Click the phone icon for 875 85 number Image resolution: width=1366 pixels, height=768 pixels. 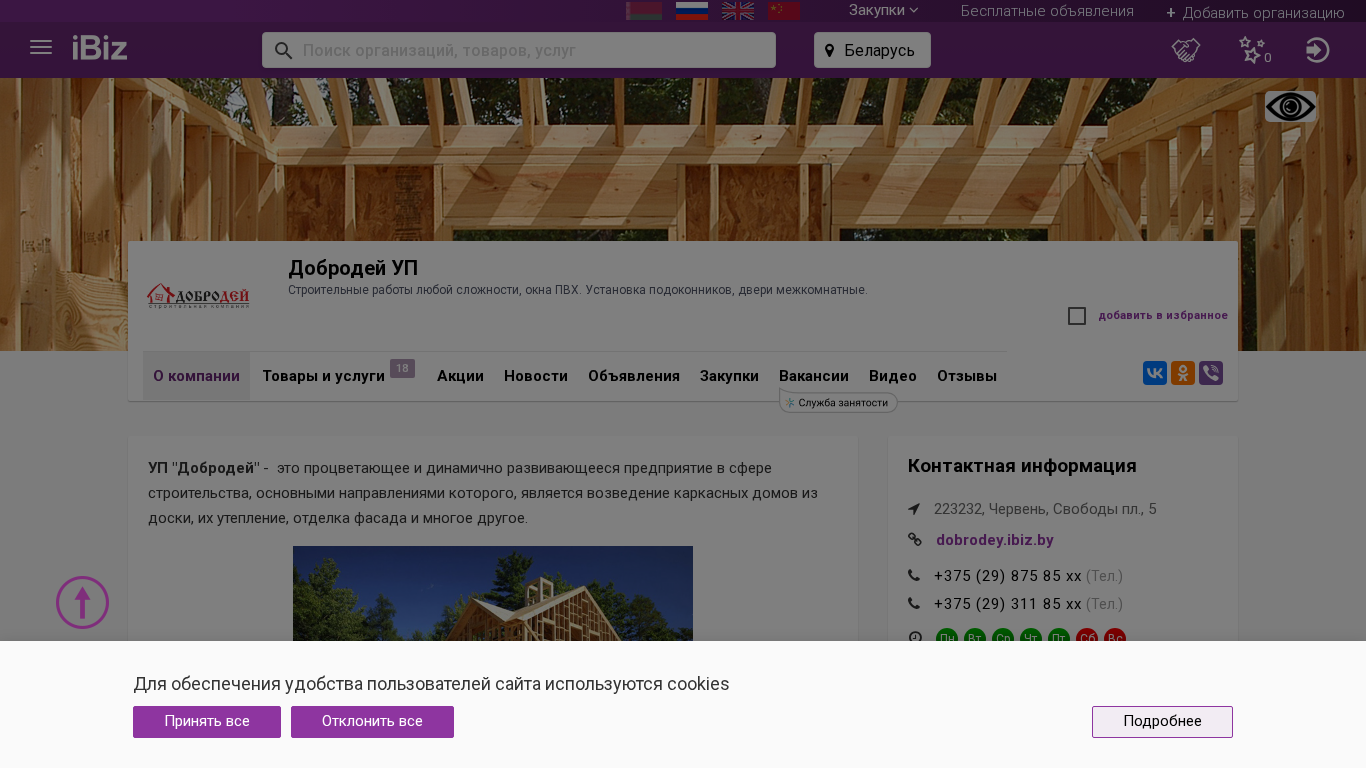pyautogui.click(x=914, y=576)
